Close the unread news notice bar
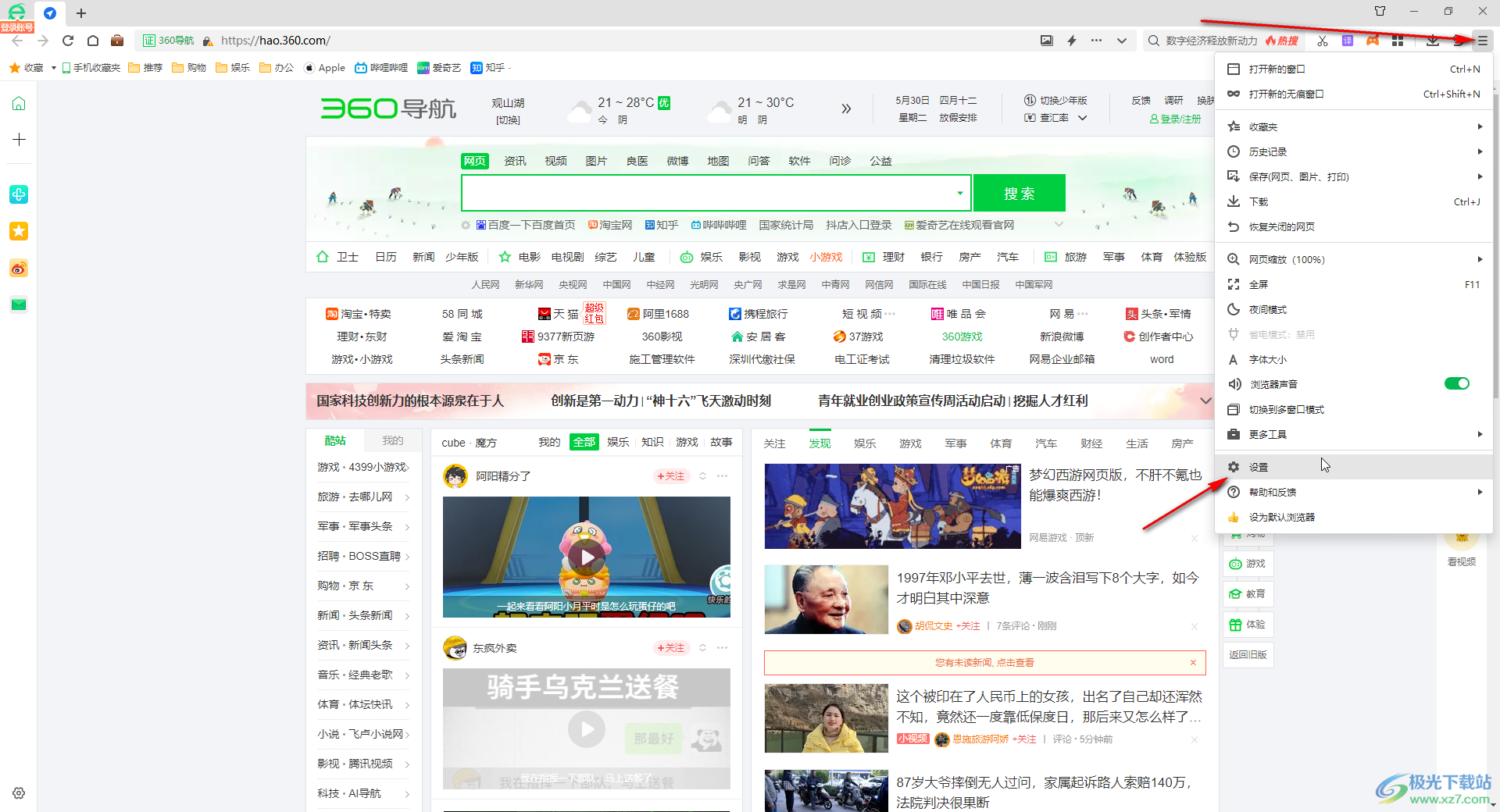This screenshot has width=1500, height=812. coord(1193,662)
